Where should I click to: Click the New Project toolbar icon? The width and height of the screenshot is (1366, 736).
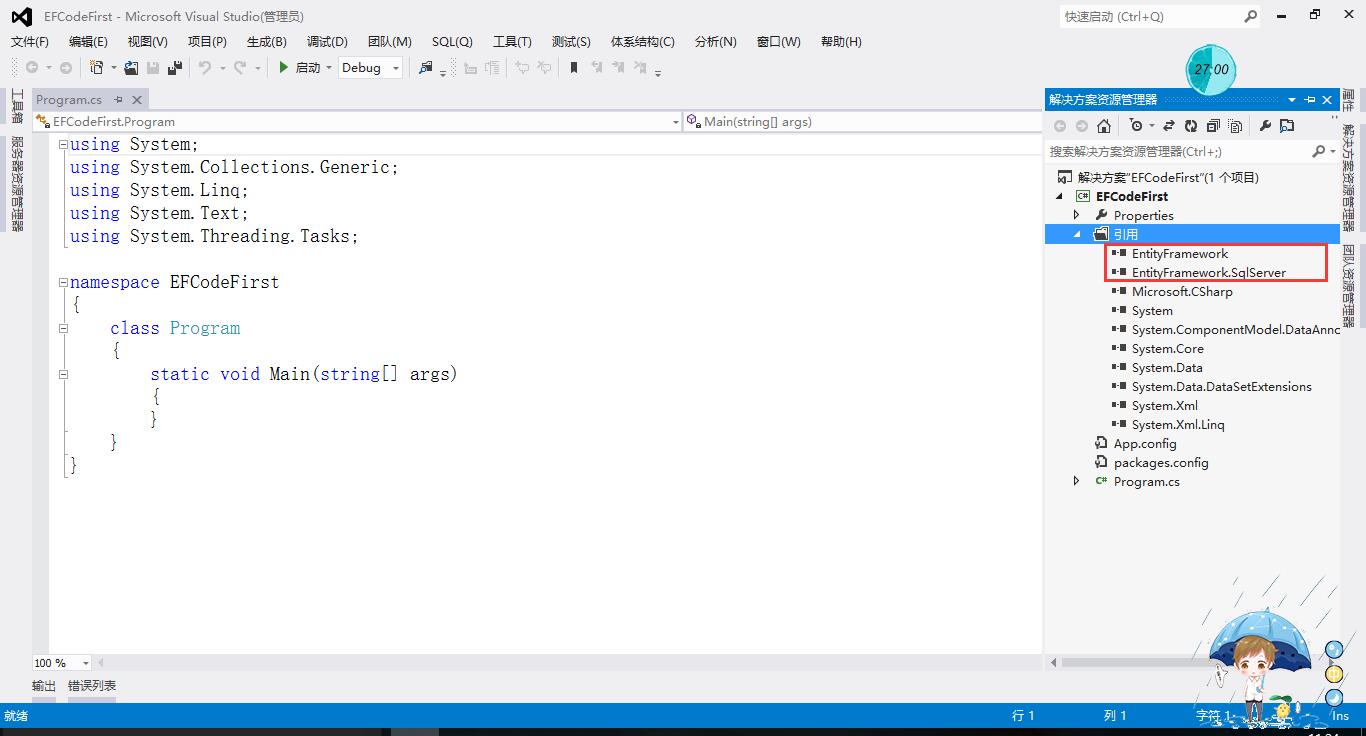coord(97,67)
